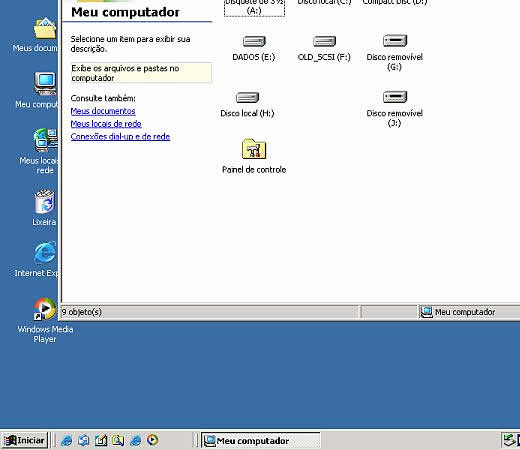The width and height of the screenshot is (520, 450).
Task: Click the 'Meu computador' panel heading
Action: (x=125, y=12)
